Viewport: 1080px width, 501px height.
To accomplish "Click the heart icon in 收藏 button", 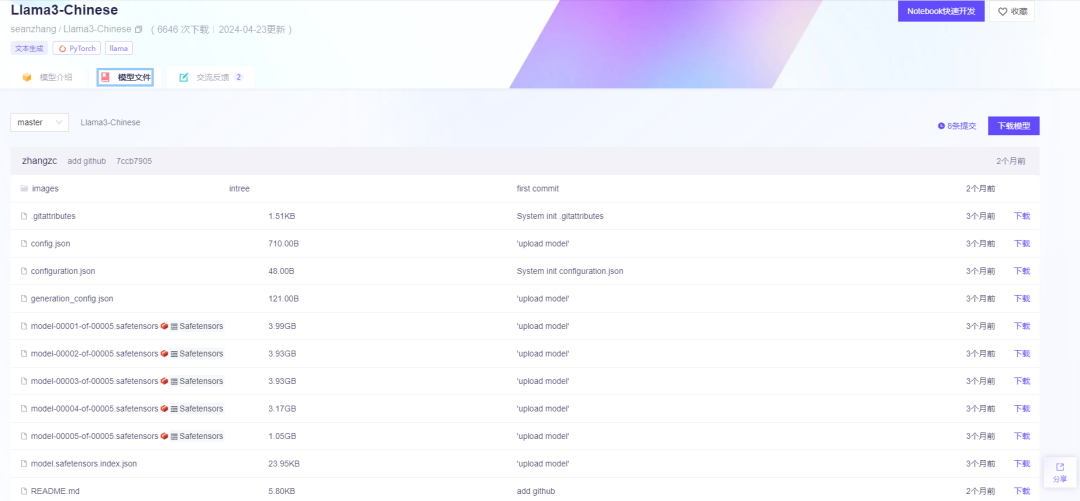I will coord(1002,12).
